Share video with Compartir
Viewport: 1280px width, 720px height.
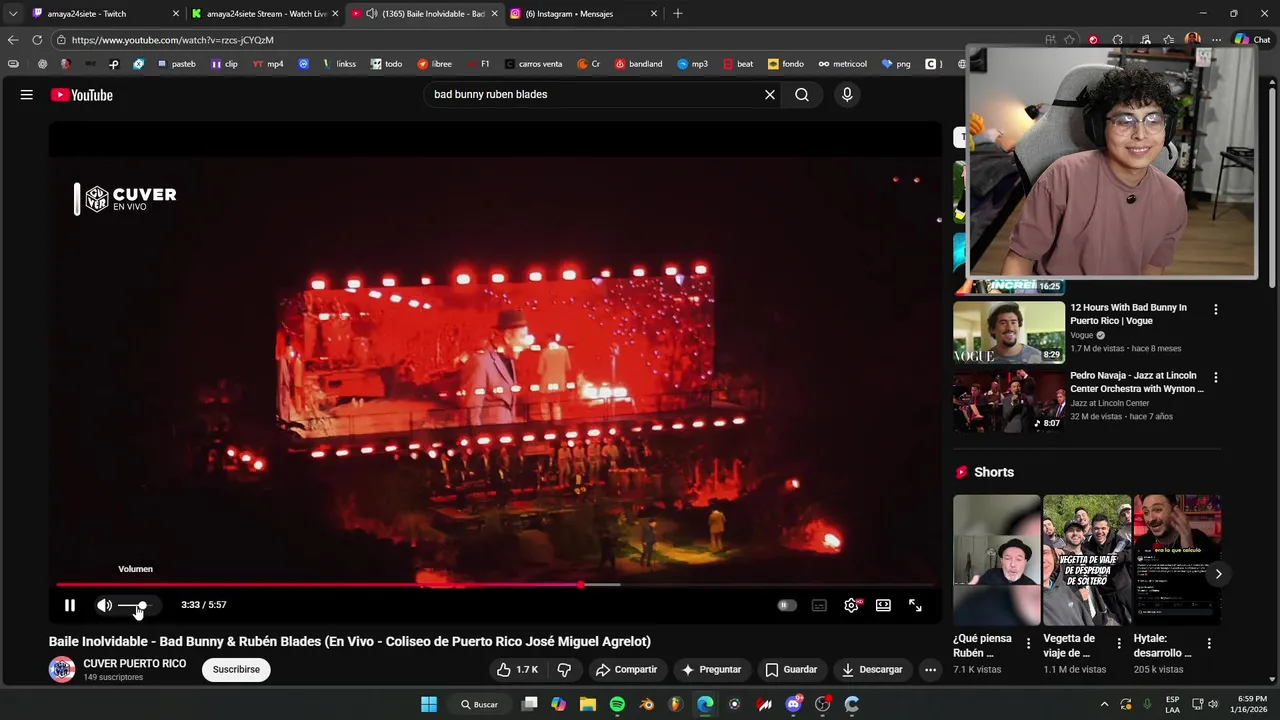pos(626,670)
